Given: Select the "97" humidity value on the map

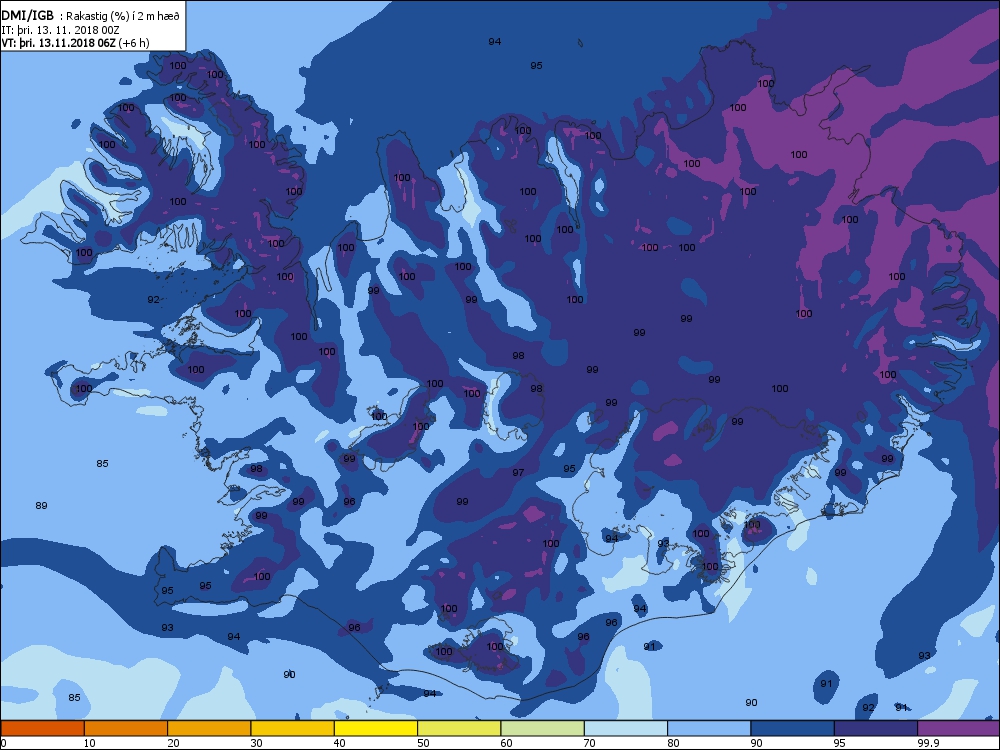Looking at the screenshot, I should 518,473.
